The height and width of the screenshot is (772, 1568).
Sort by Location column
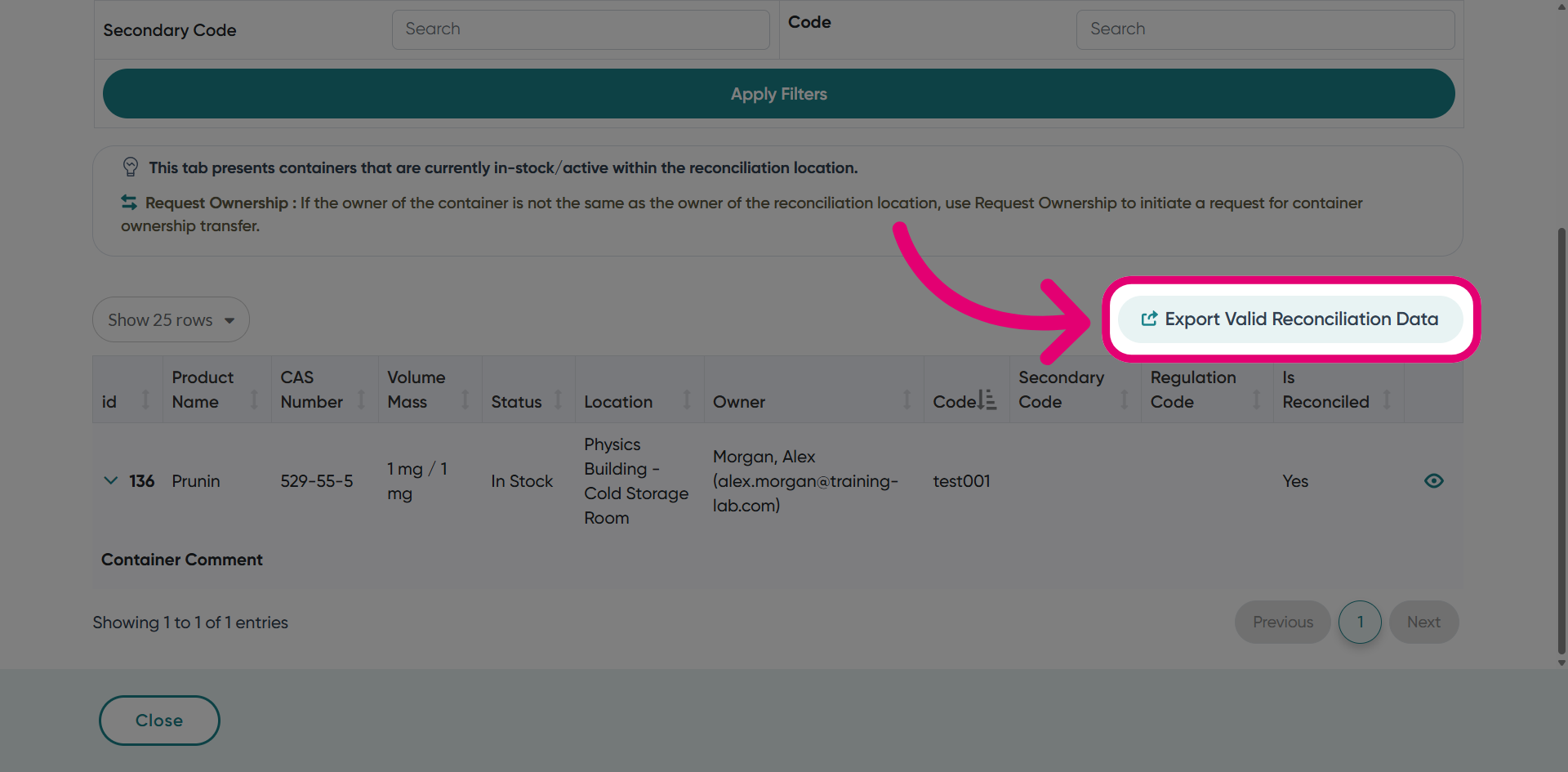tap(687, 399)
